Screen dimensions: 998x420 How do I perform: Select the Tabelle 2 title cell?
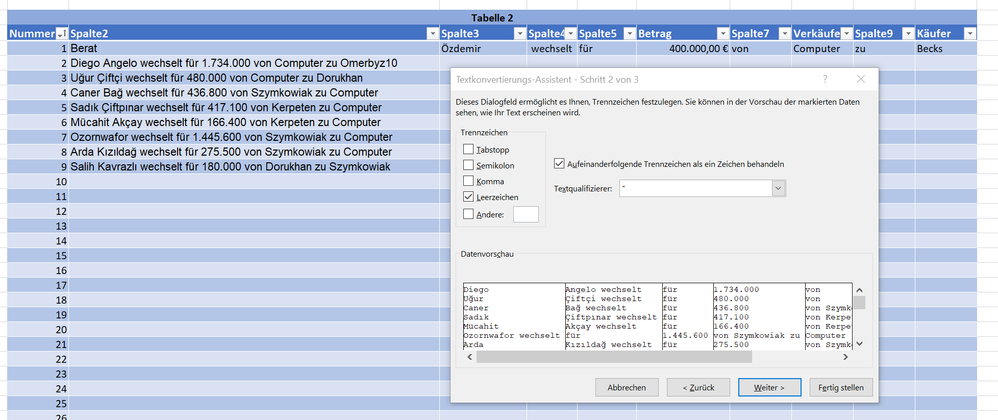(x=492, y=18)
